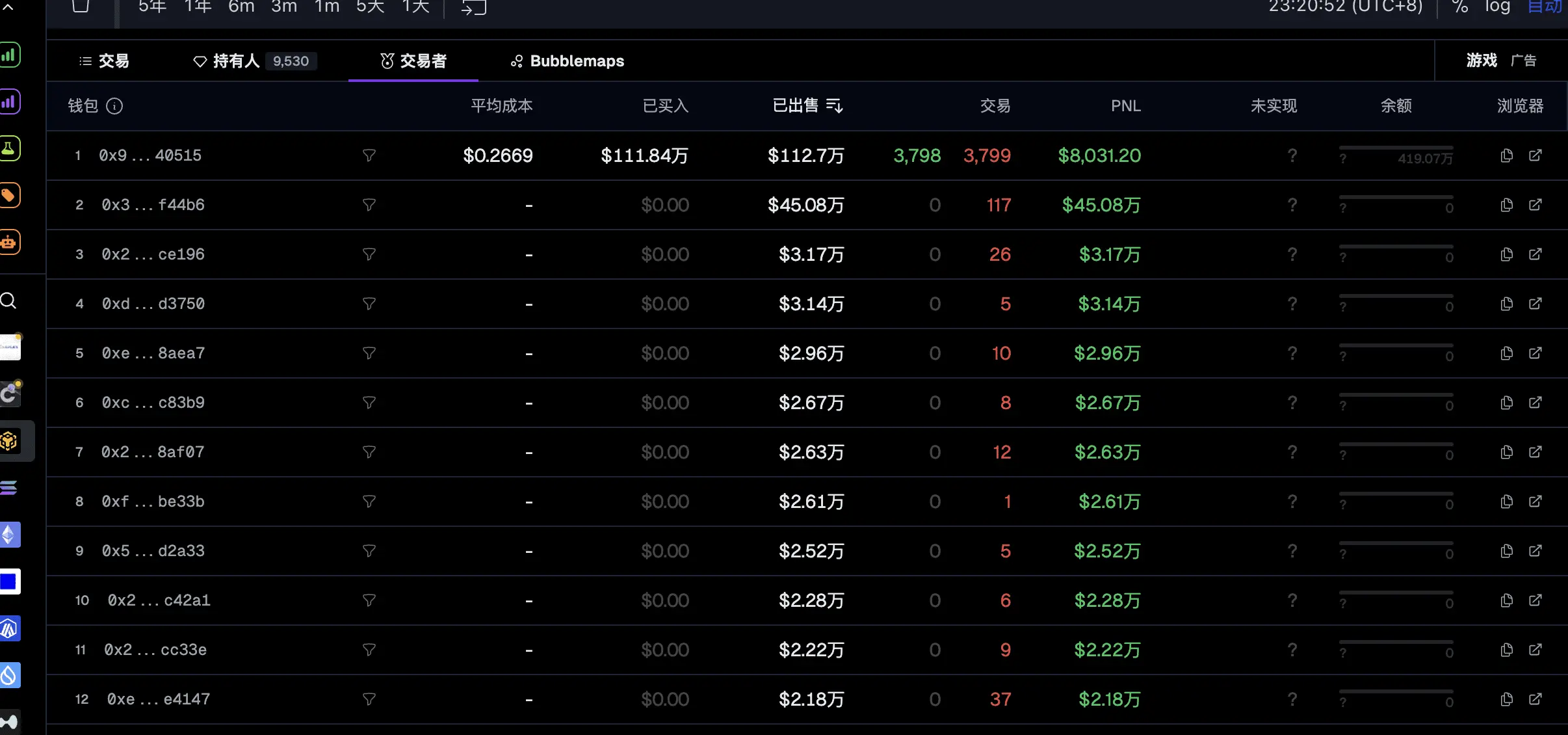Screen dimensions: 1568x735
Task: Open wallet 0x2...ce196 in explorer
Action: click(x=1535, y=254)
